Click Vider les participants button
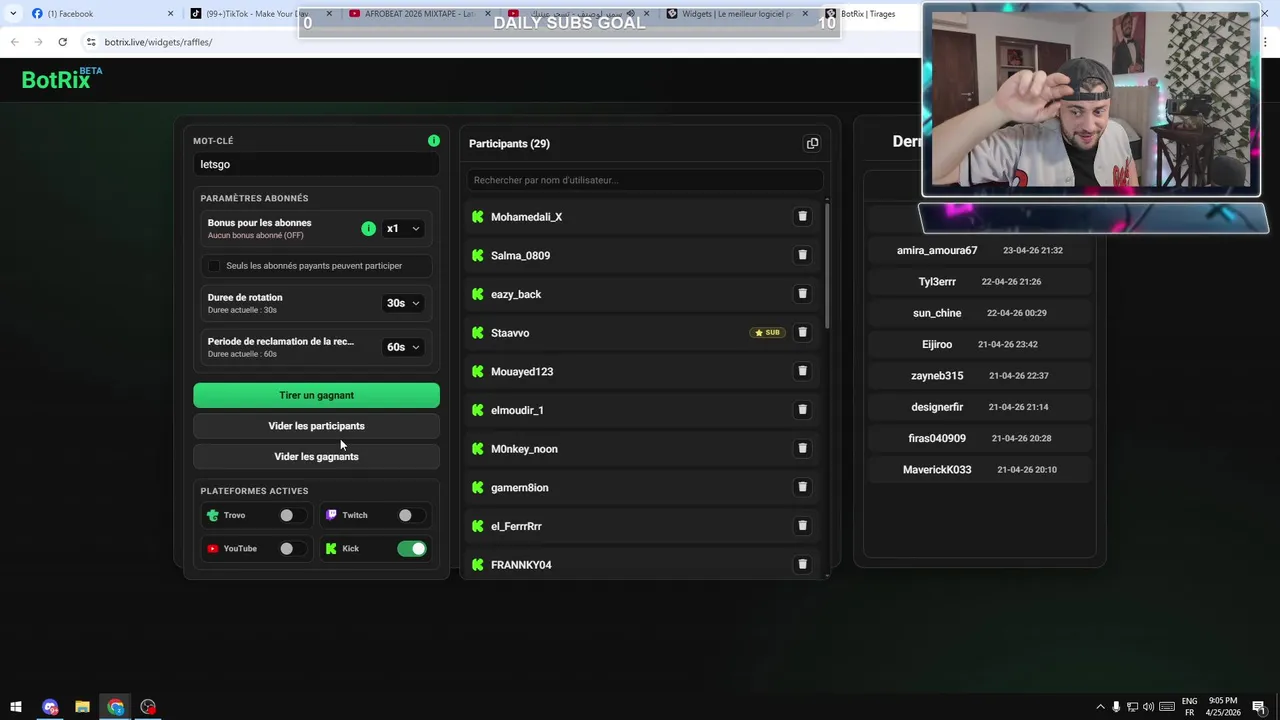 click(x=316, y=426)
